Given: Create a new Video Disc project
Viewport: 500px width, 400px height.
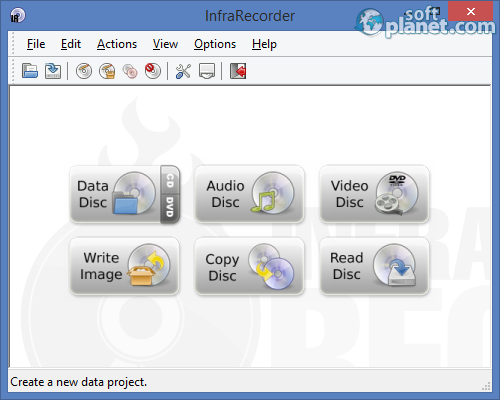Looking at the screenshot, I should click(x=374, y=194).
